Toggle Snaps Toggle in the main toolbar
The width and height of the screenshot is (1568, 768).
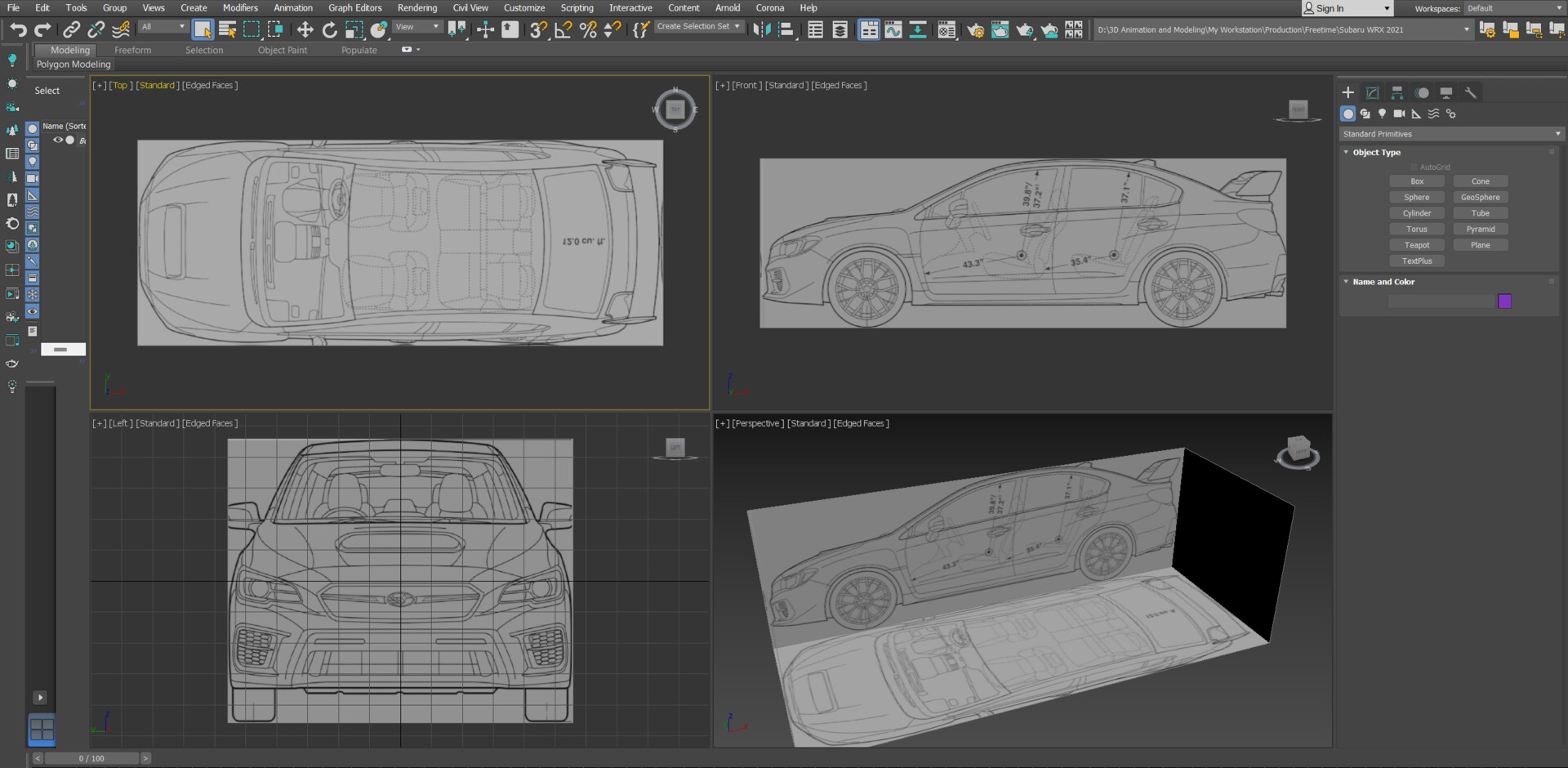pyautogui.click(x=537, y=29)
